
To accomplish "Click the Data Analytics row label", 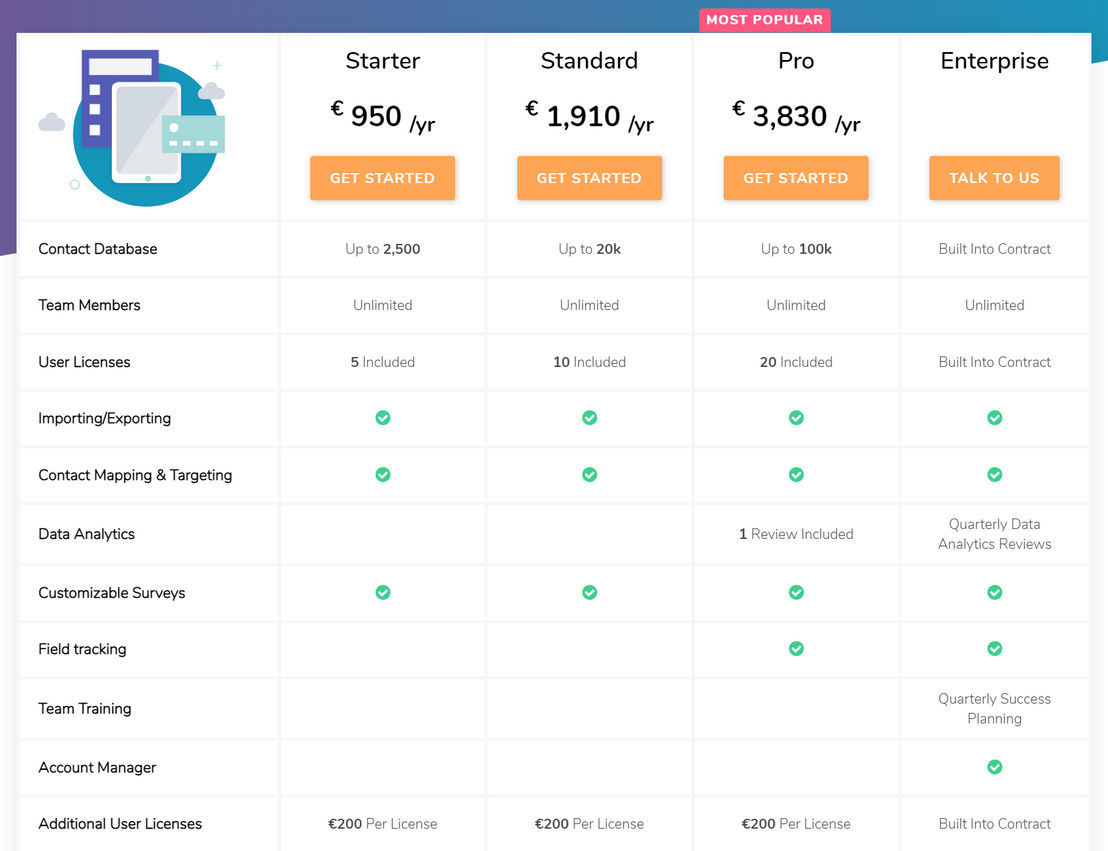I will click(86, 534).
